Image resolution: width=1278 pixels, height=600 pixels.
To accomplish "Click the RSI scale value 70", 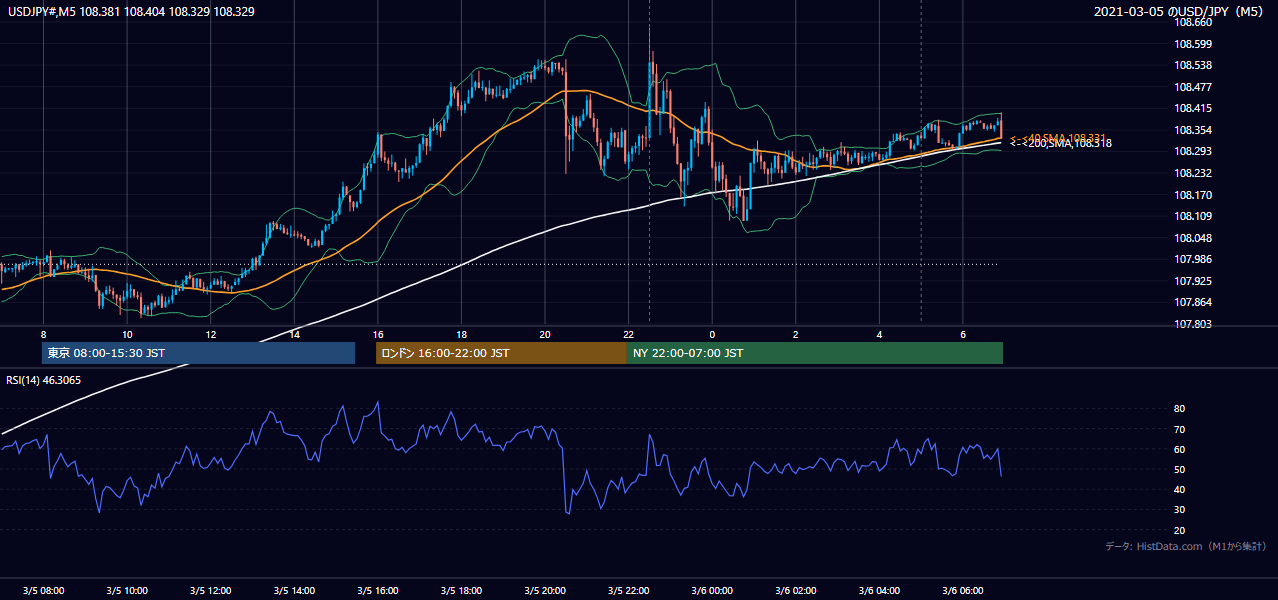I will (x=1179, y=429).
